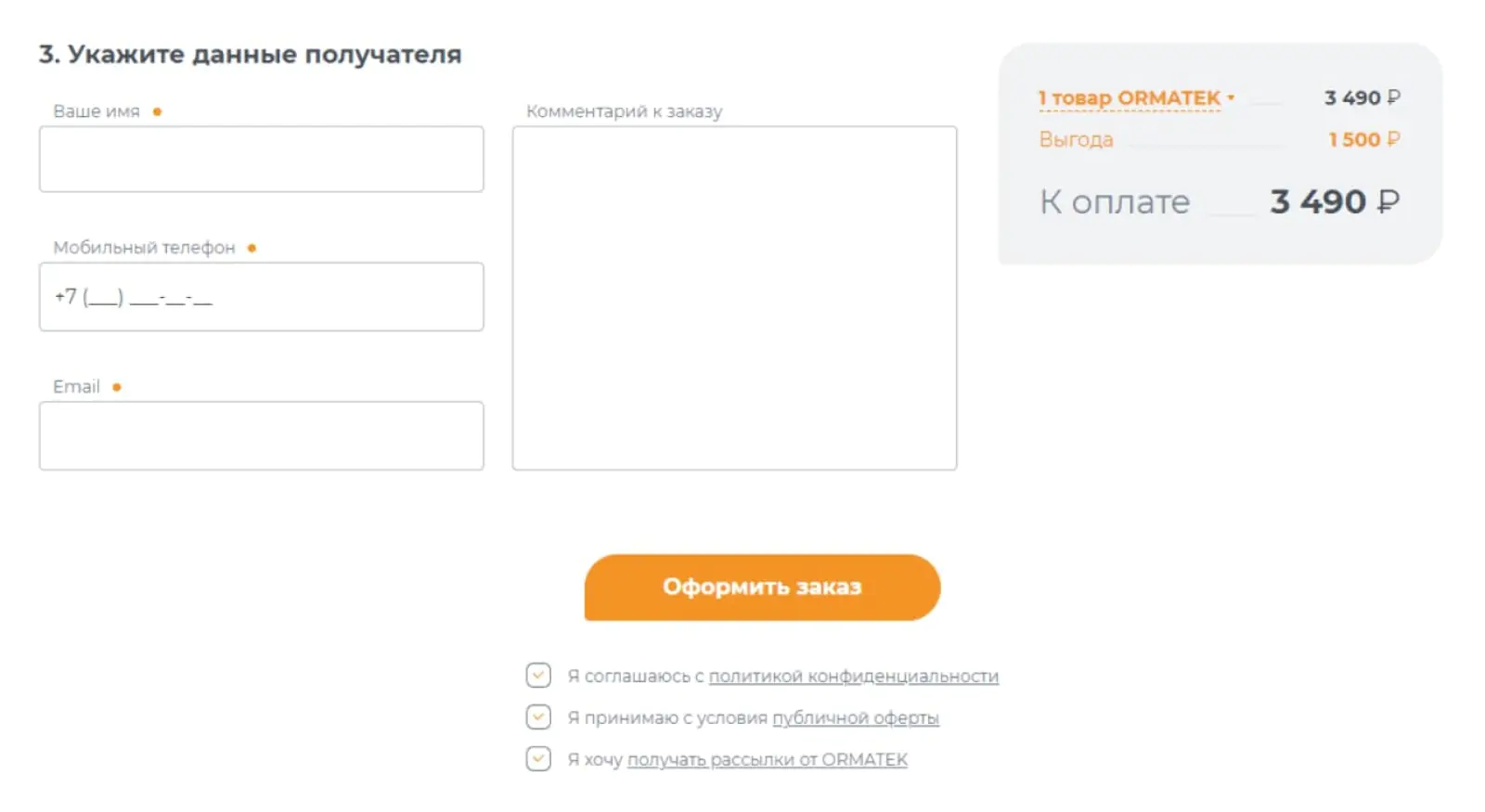Expand the 1 товар ORMATEK item list
1485x812 pixels.
1130,97
